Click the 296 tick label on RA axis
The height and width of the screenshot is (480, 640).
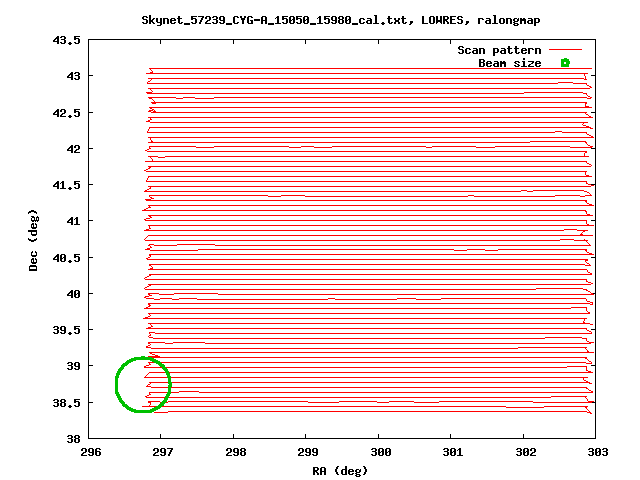pyautogui.click(x=91, y=452)
